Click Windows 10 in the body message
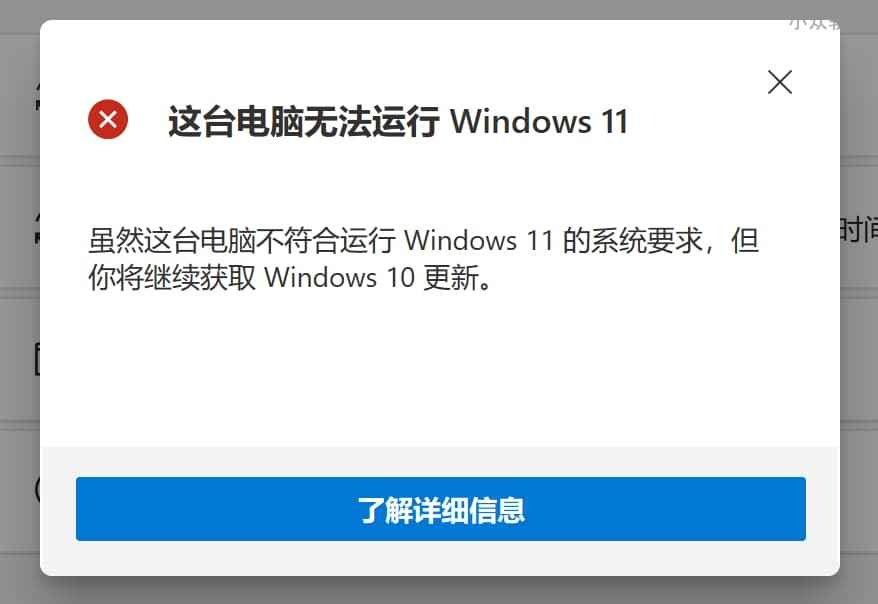Viewport: 878px width, 604px height. click(339, 277)
